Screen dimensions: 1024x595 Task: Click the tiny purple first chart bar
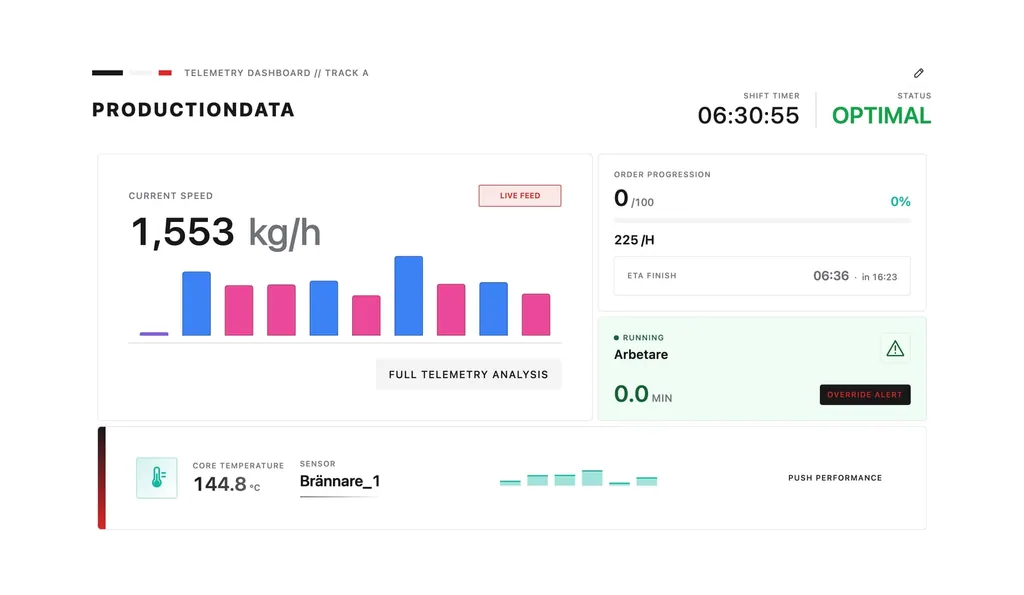coord(154,334)
